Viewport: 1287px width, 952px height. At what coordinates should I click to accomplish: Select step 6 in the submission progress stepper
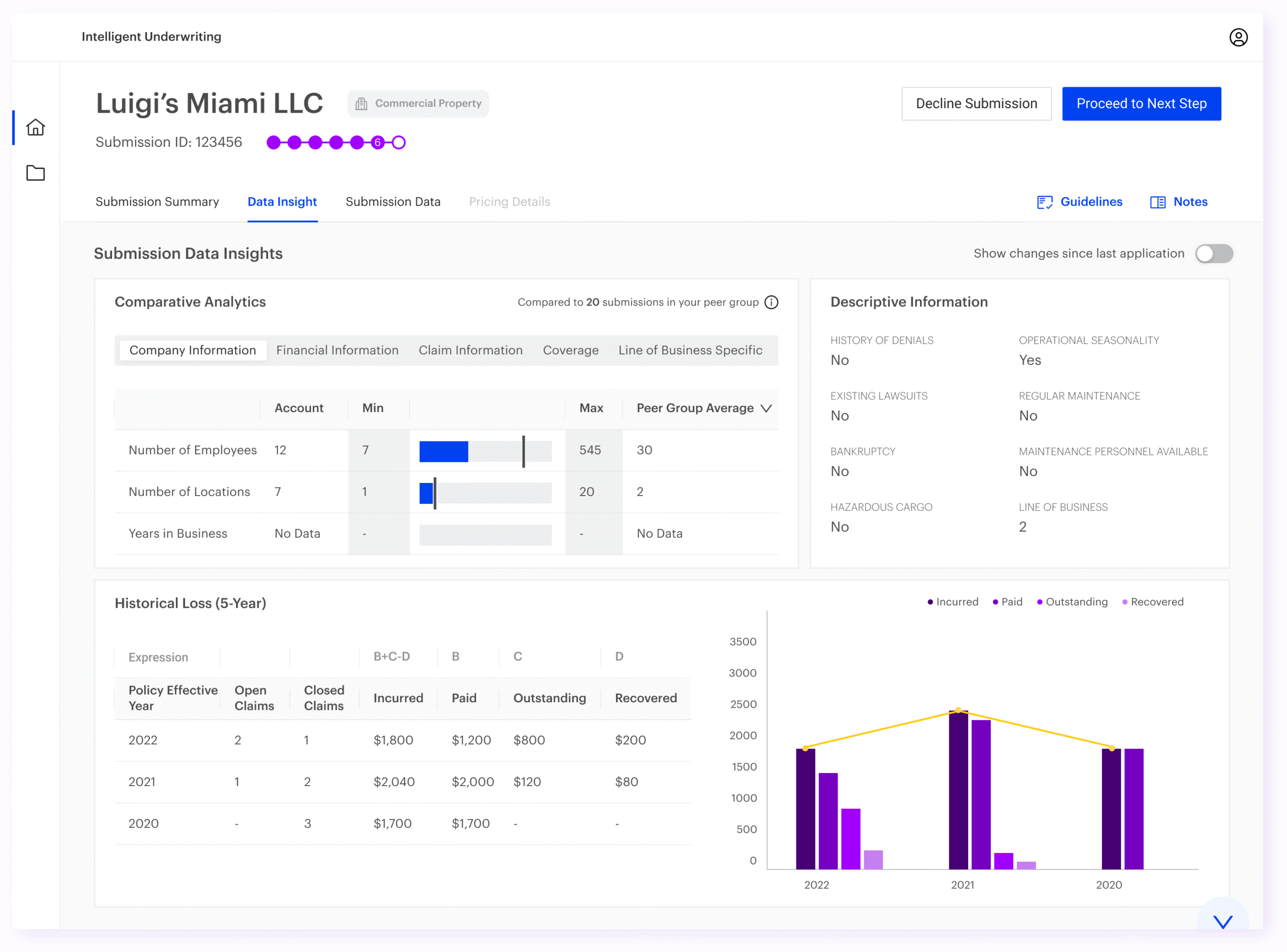[378, 142]
